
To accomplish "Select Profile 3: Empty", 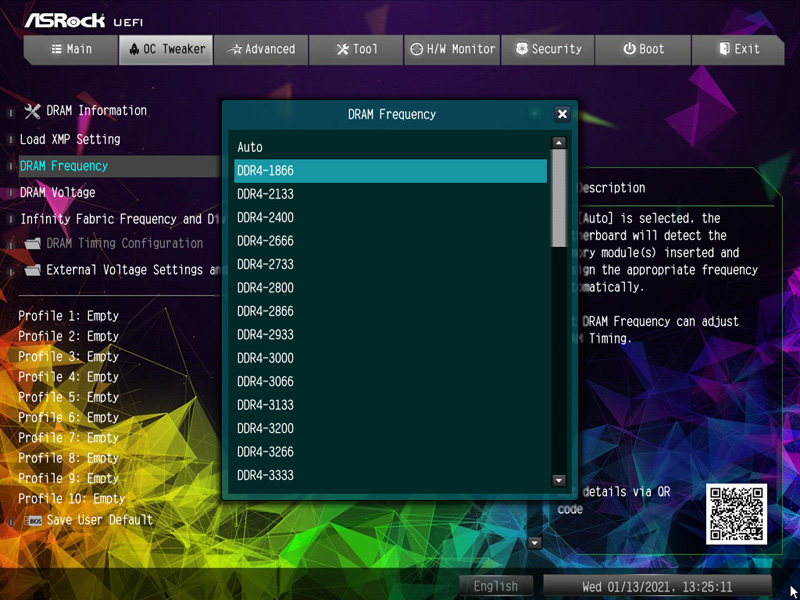I will click(68, 357).
